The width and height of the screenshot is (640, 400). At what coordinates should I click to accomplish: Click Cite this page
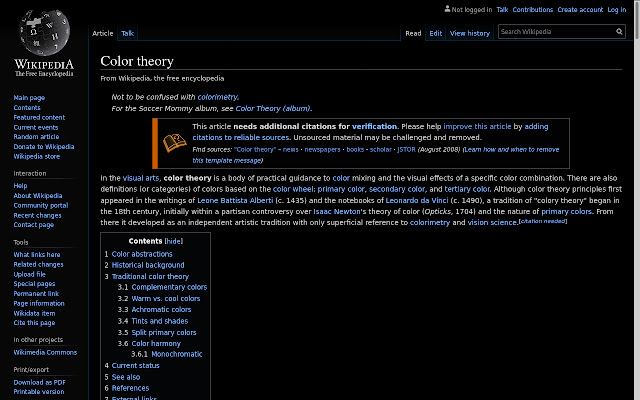coord(34,323)
